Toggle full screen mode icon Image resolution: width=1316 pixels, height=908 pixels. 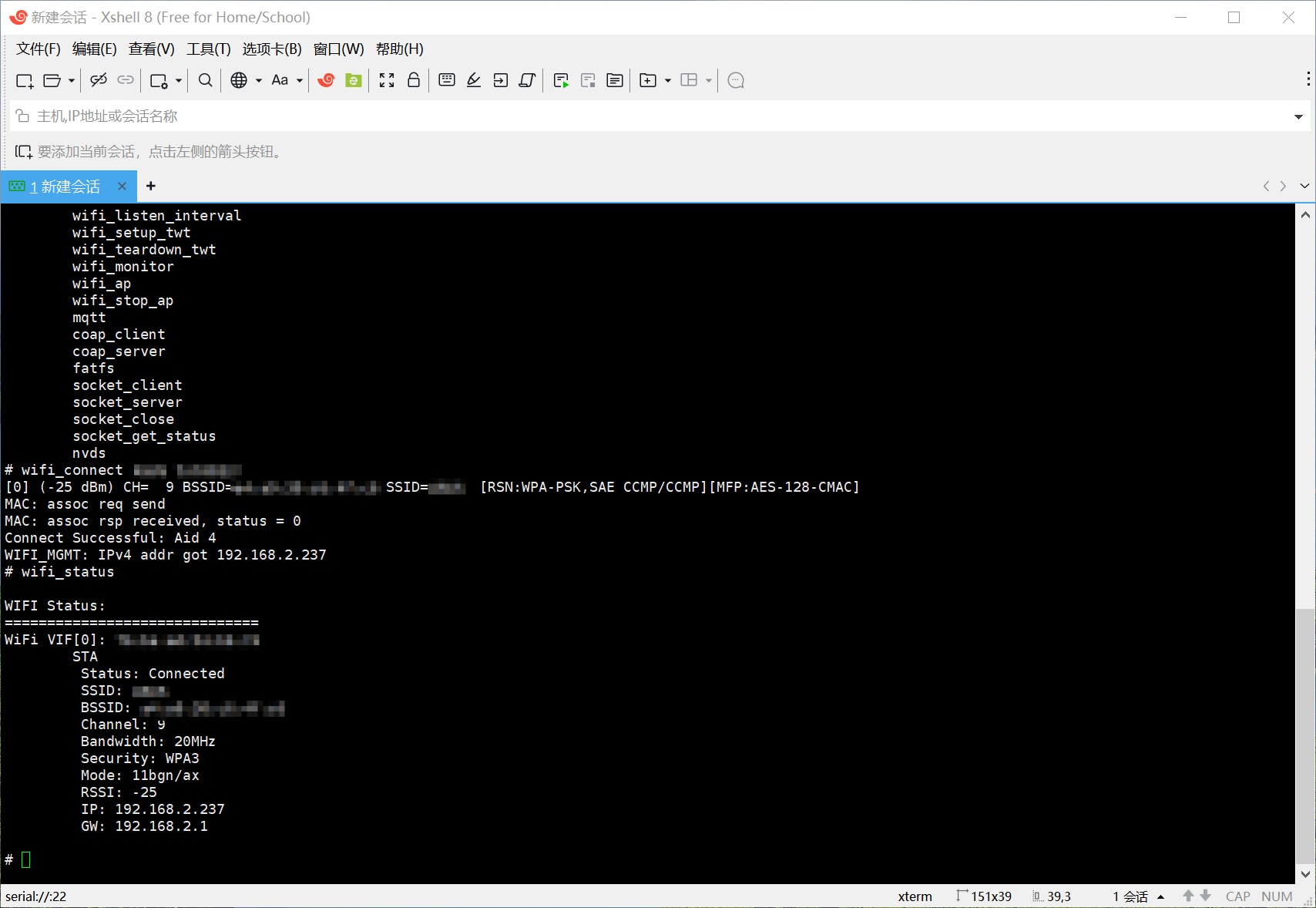(387, 80)
